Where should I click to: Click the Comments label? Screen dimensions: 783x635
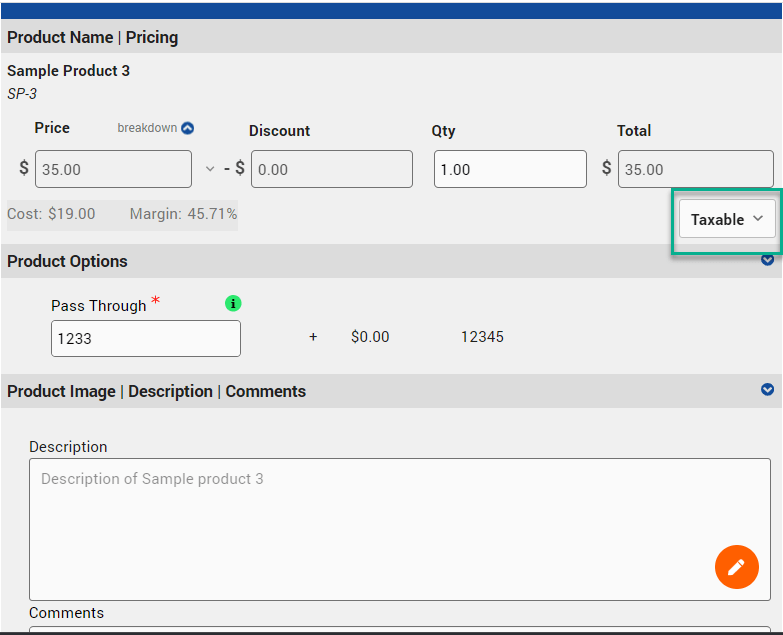point(66,613)
